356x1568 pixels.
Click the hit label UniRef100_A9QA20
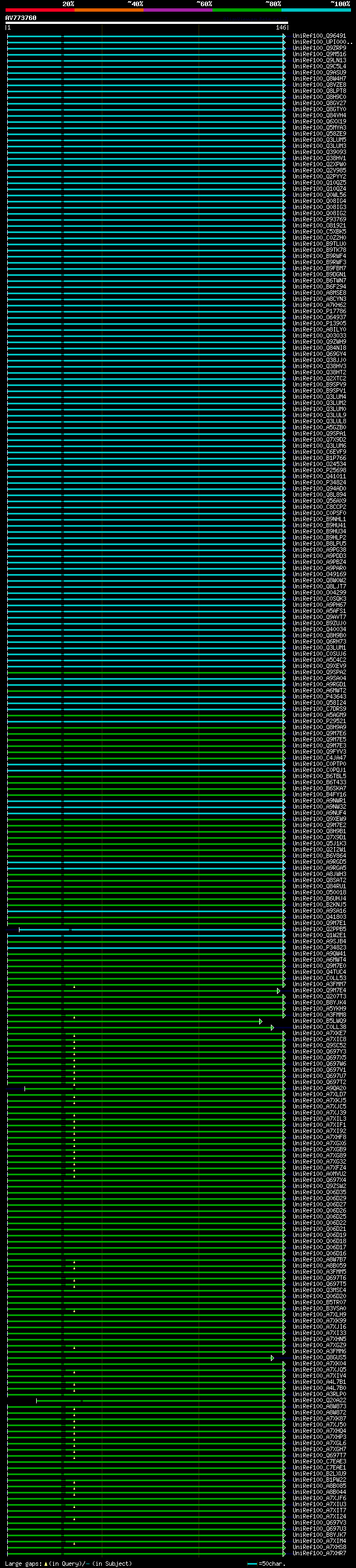319,1088
